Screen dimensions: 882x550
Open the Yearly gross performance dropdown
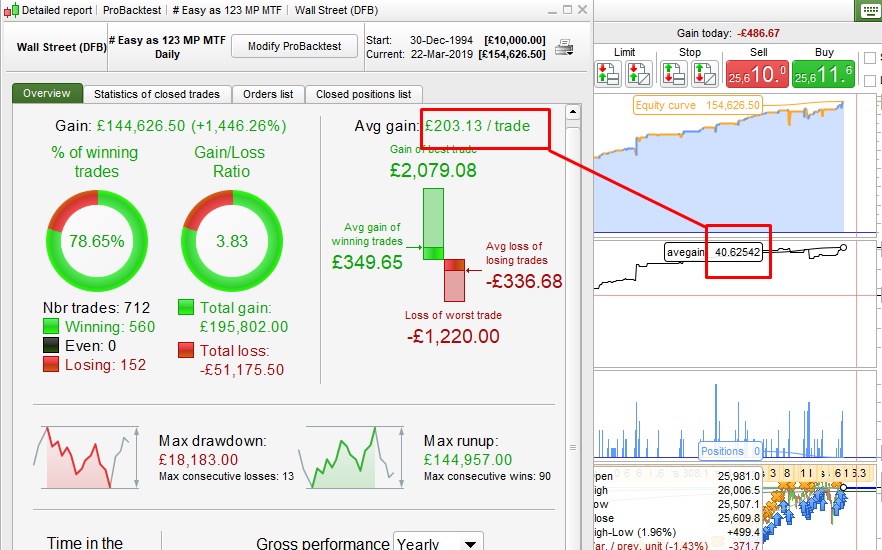pyautogui.click(x=438, y=542)
